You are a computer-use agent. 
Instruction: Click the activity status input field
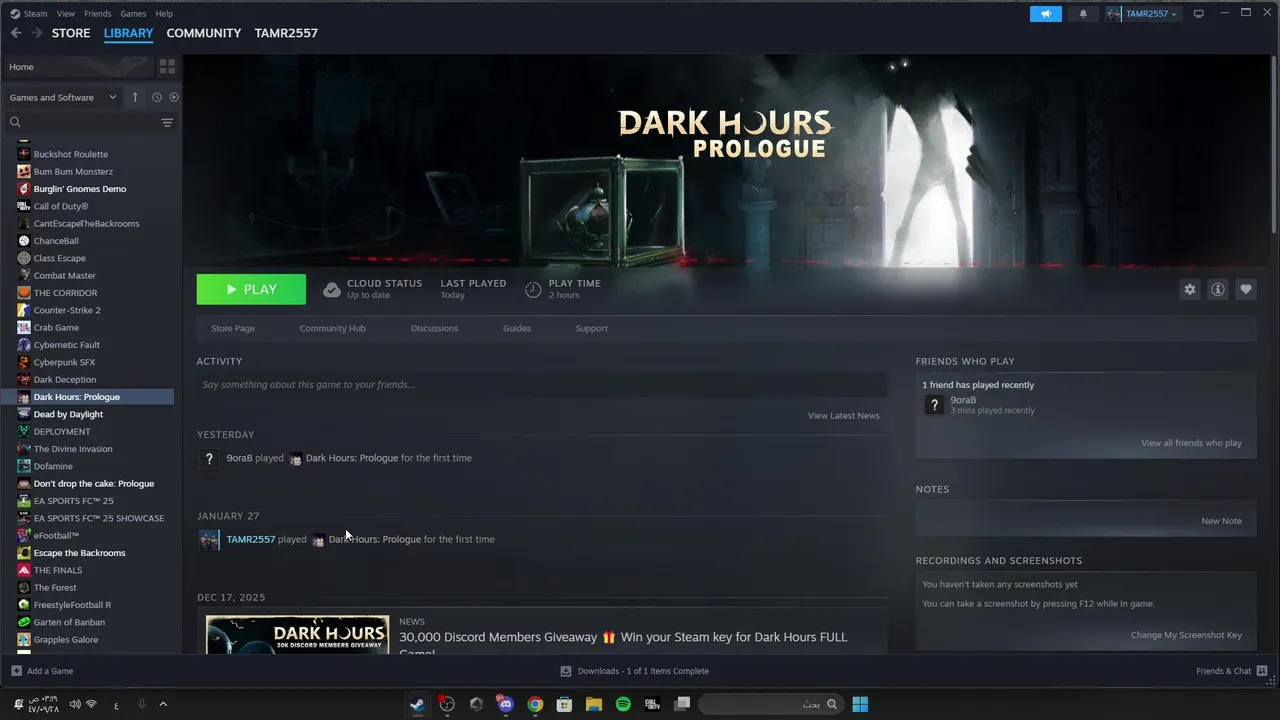click(542, 385)
